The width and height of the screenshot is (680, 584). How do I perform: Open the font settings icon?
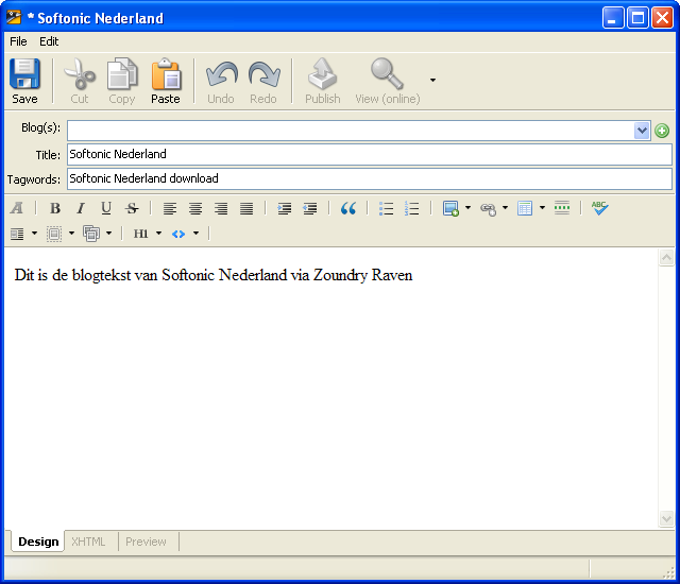pos(17,209)
